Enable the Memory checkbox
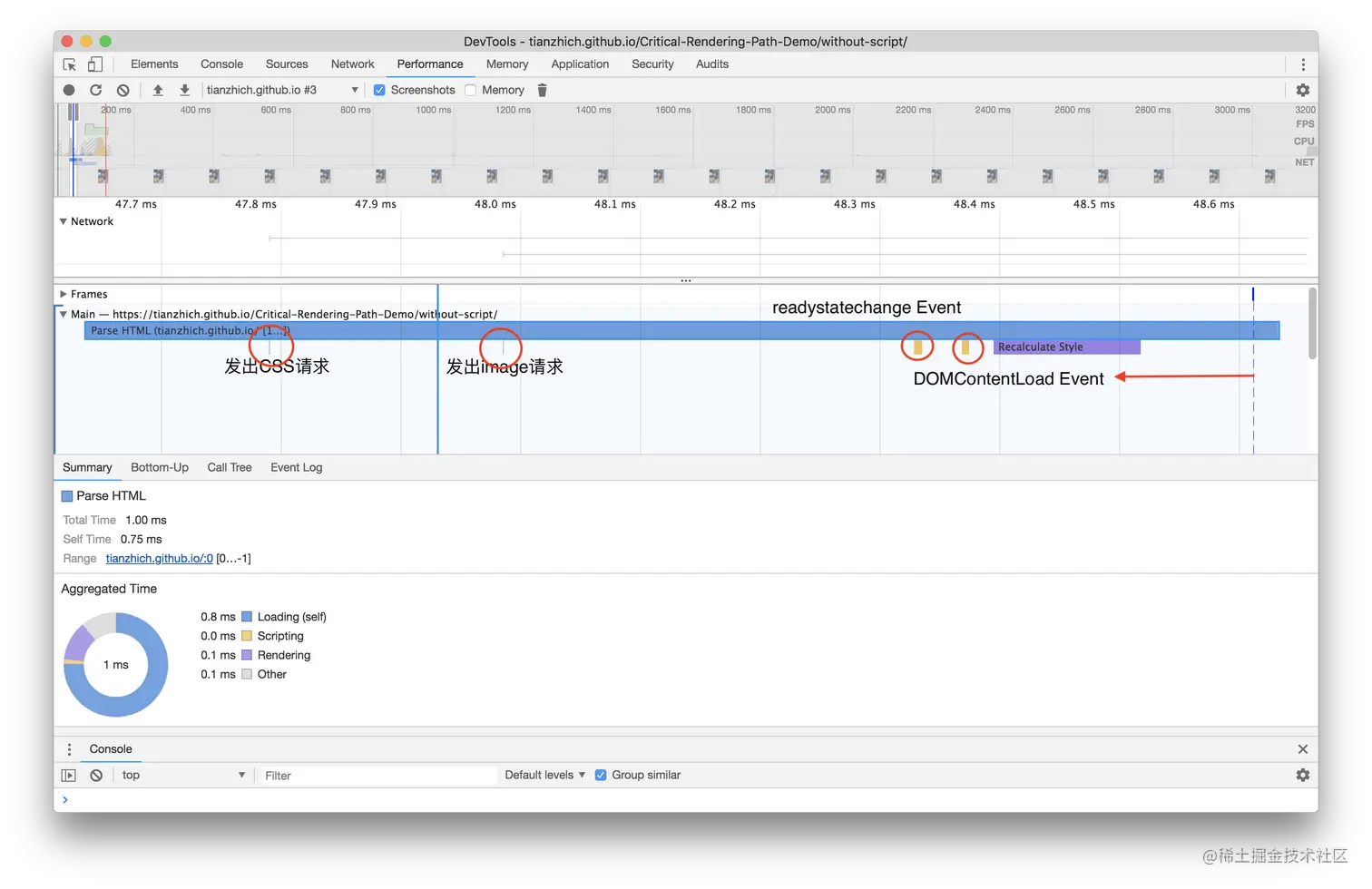The image size is (1372, 889). pyautogui.click(x=470, y=90)
